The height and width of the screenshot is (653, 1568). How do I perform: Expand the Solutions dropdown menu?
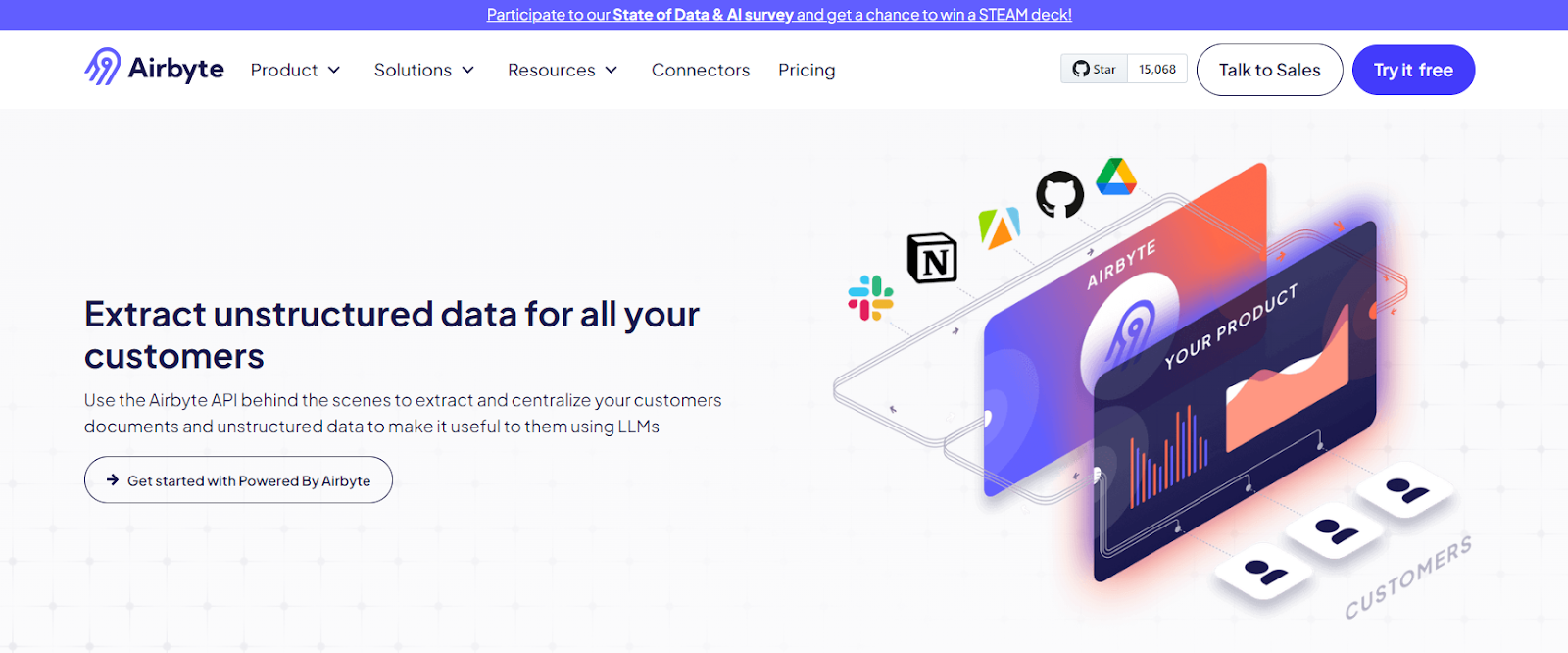[424, 70]
